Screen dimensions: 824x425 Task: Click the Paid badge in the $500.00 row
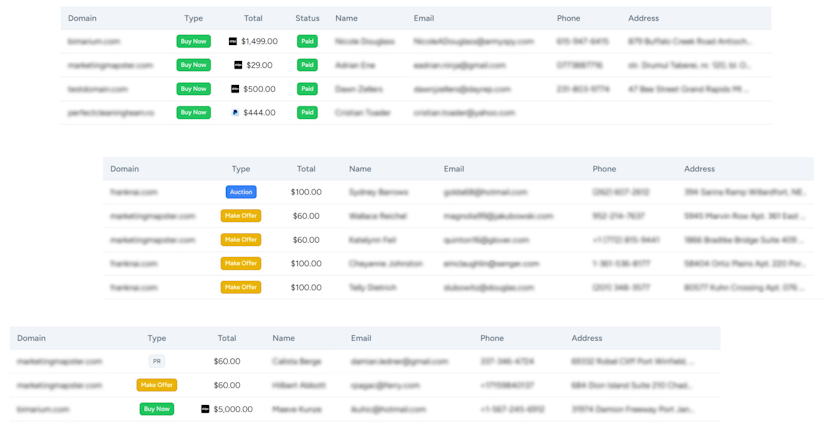point(307,89)
